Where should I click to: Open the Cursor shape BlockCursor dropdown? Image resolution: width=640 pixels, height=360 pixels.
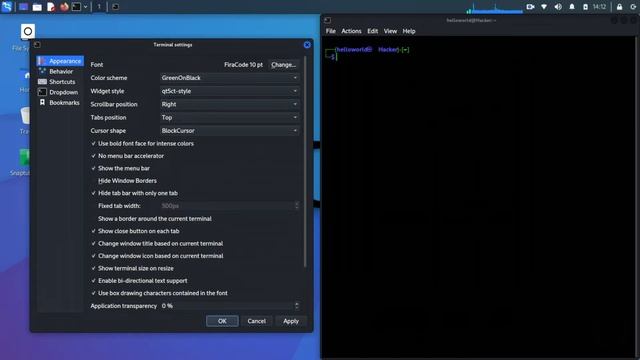229,131
